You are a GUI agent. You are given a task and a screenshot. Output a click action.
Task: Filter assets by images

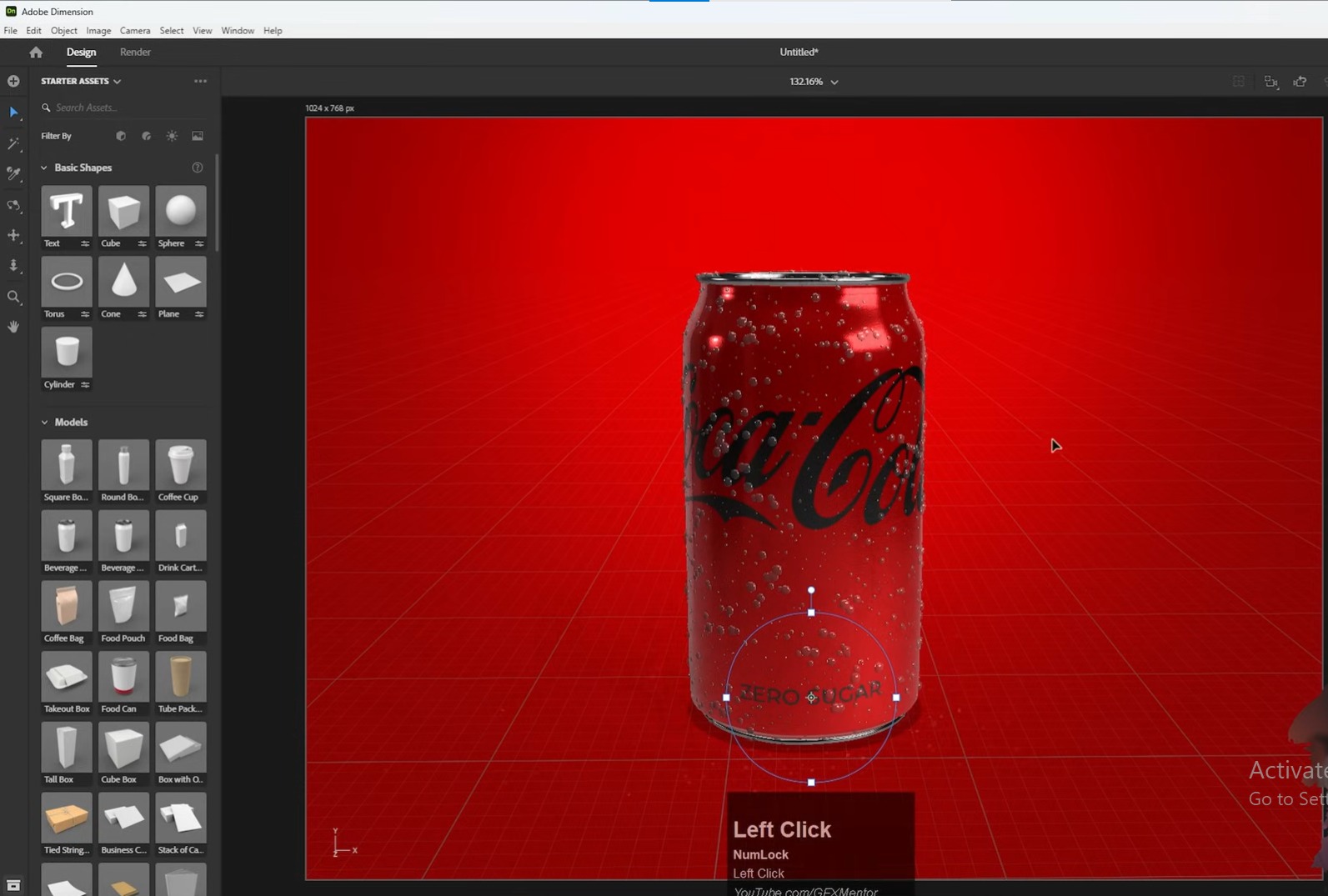pyautogui.click(x=198, y=136)
